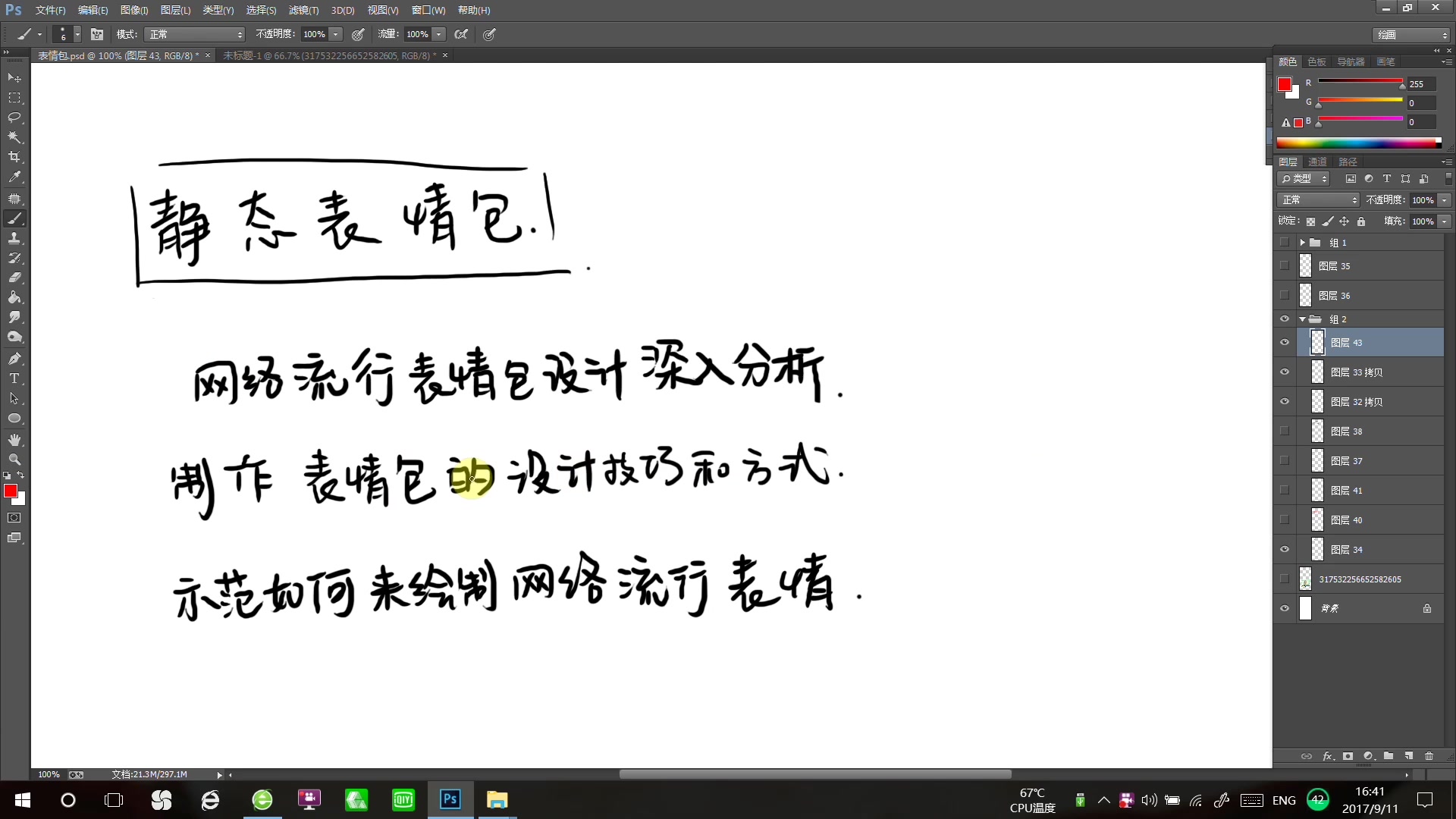Select the Type tool
The width and height of the screenshot is (1456, 819).
(x=14, y=378)
